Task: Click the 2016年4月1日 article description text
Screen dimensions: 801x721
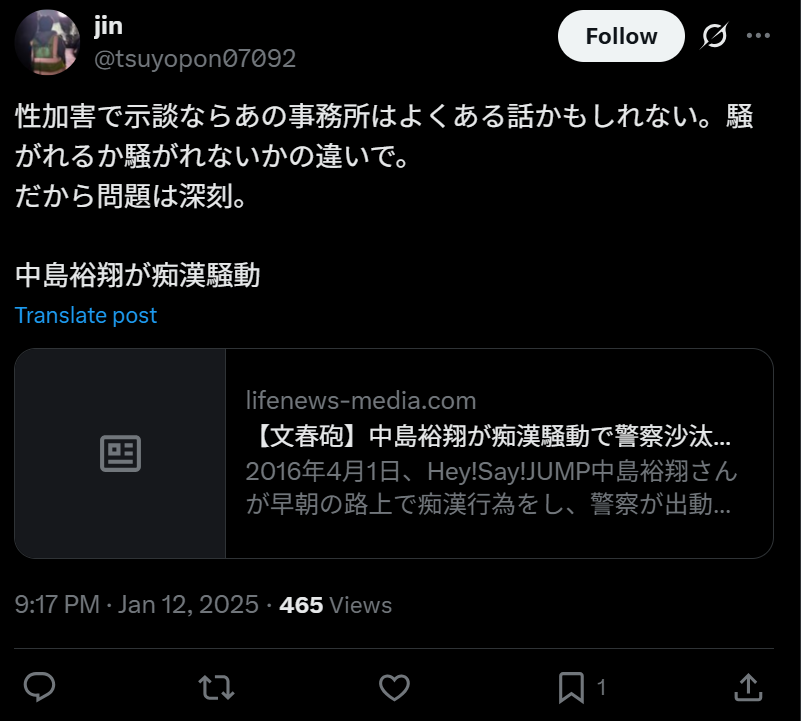Action: tap(491, 487)
